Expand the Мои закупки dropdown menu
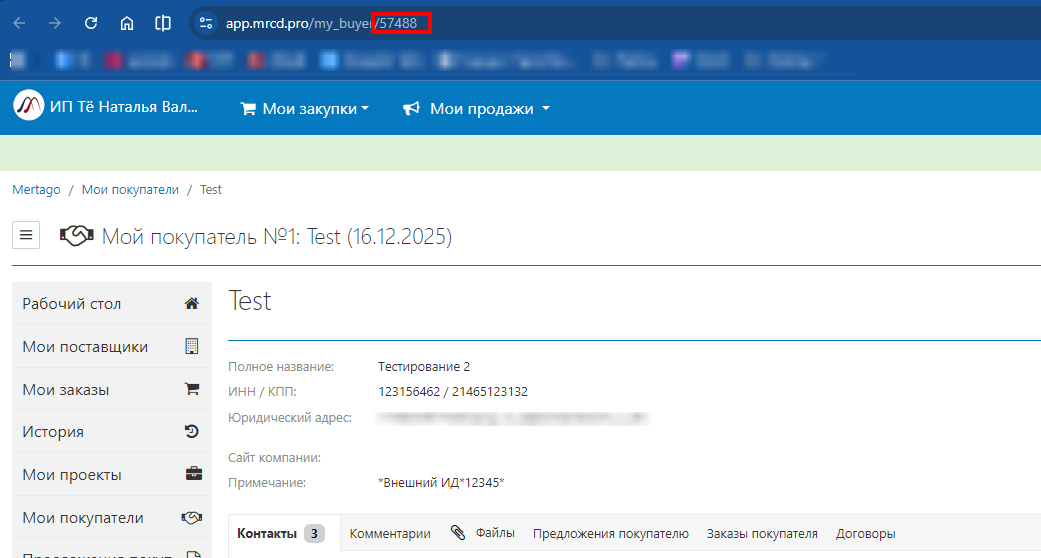Screen dimensions: 1041x558 coord(305,109)
